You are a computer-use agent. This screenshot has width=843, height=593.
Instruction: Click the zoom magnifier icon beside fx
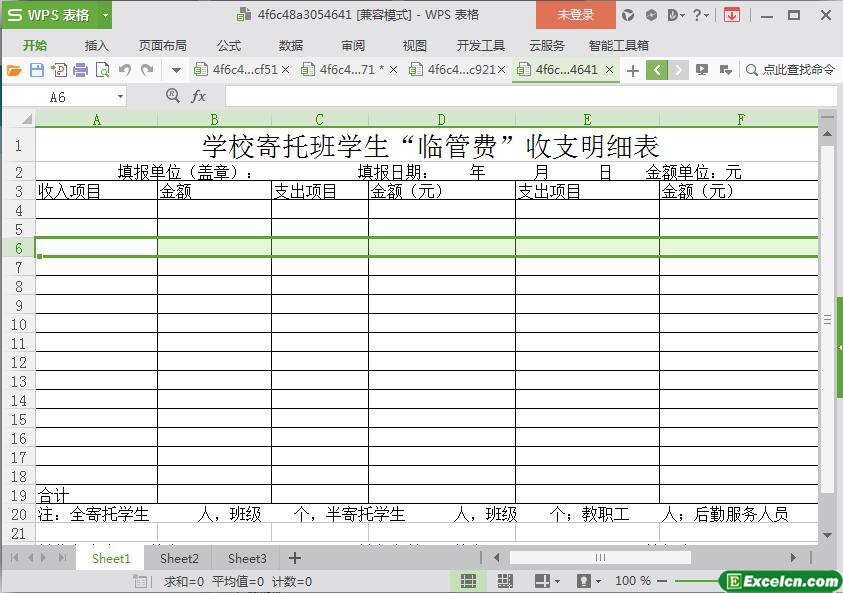(x=173, y=96)
